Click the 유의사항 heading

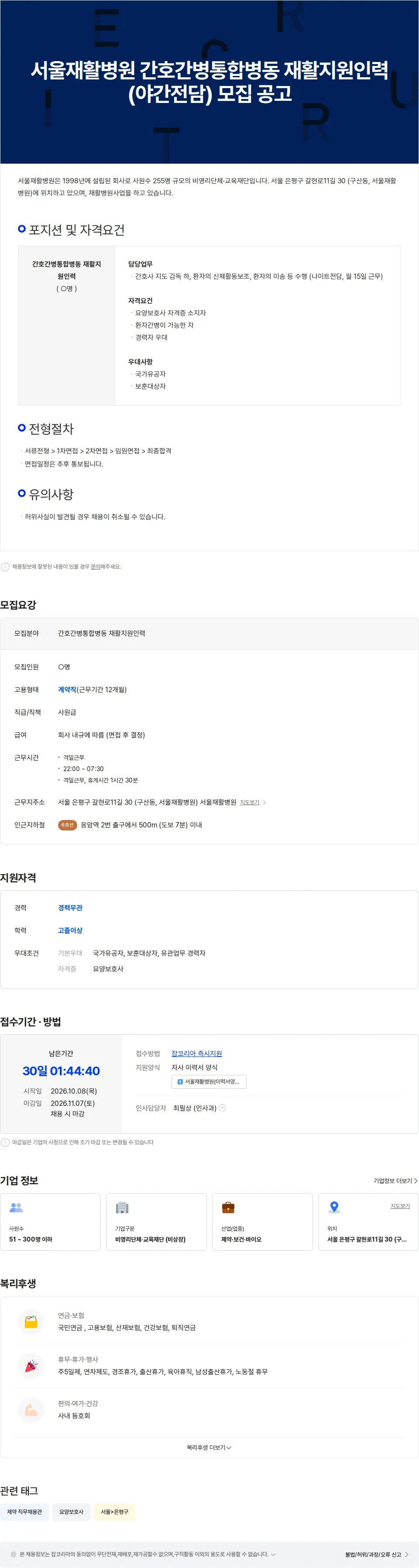(x=51, y=494)
